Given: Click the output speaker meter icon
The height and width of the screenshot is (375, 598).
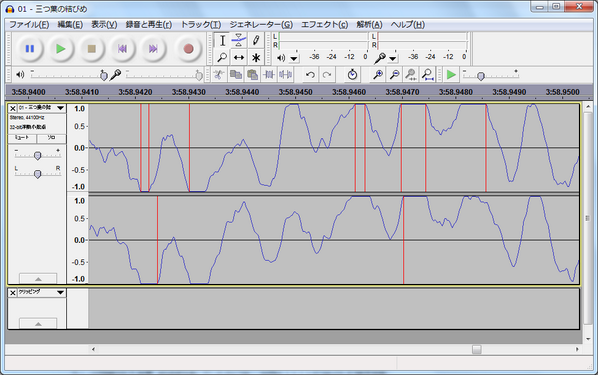Looking at the screenshot, I should [281, 58].
